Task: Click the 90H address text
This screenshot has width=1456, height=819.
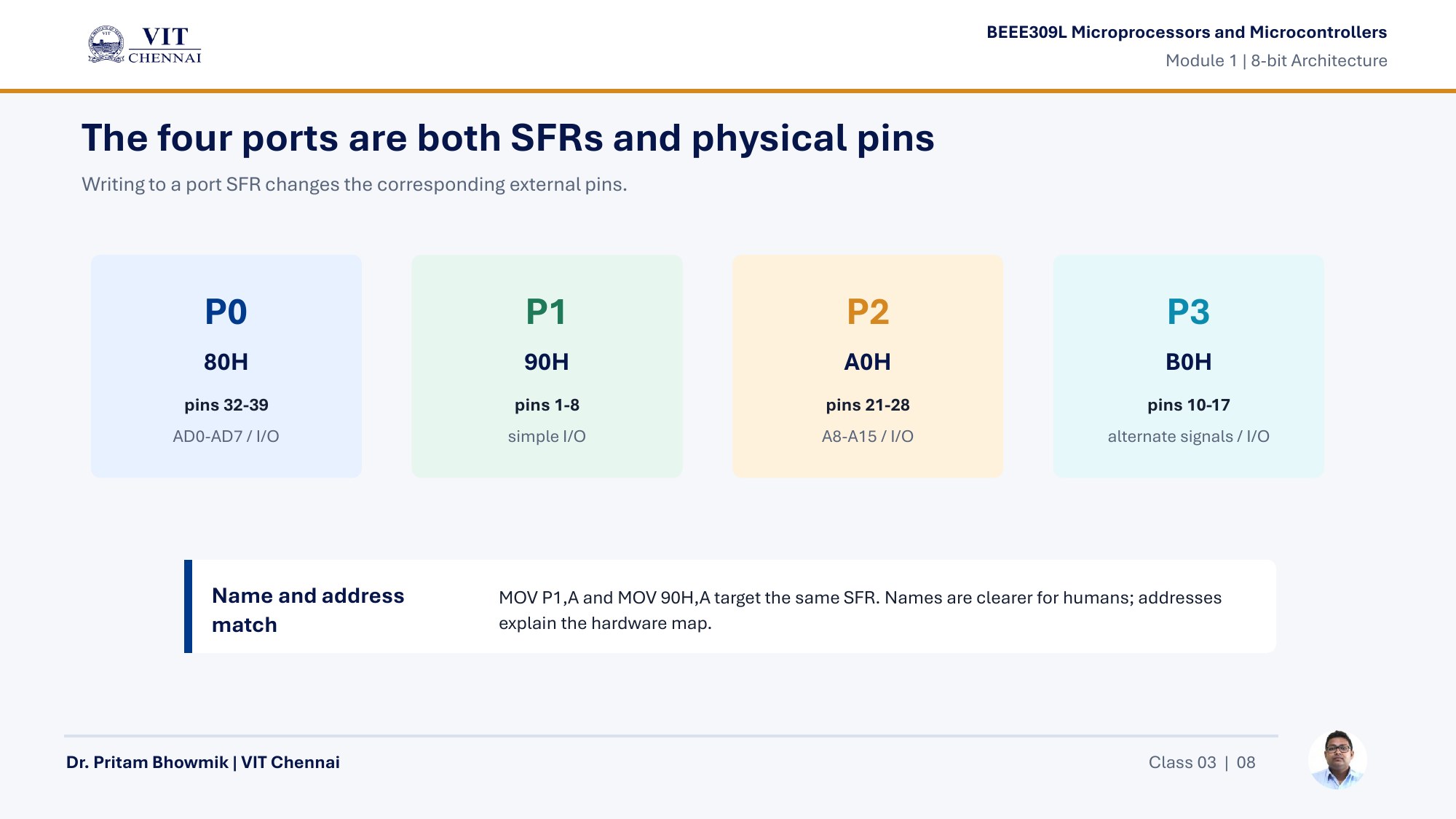Action: click(547, 362)
